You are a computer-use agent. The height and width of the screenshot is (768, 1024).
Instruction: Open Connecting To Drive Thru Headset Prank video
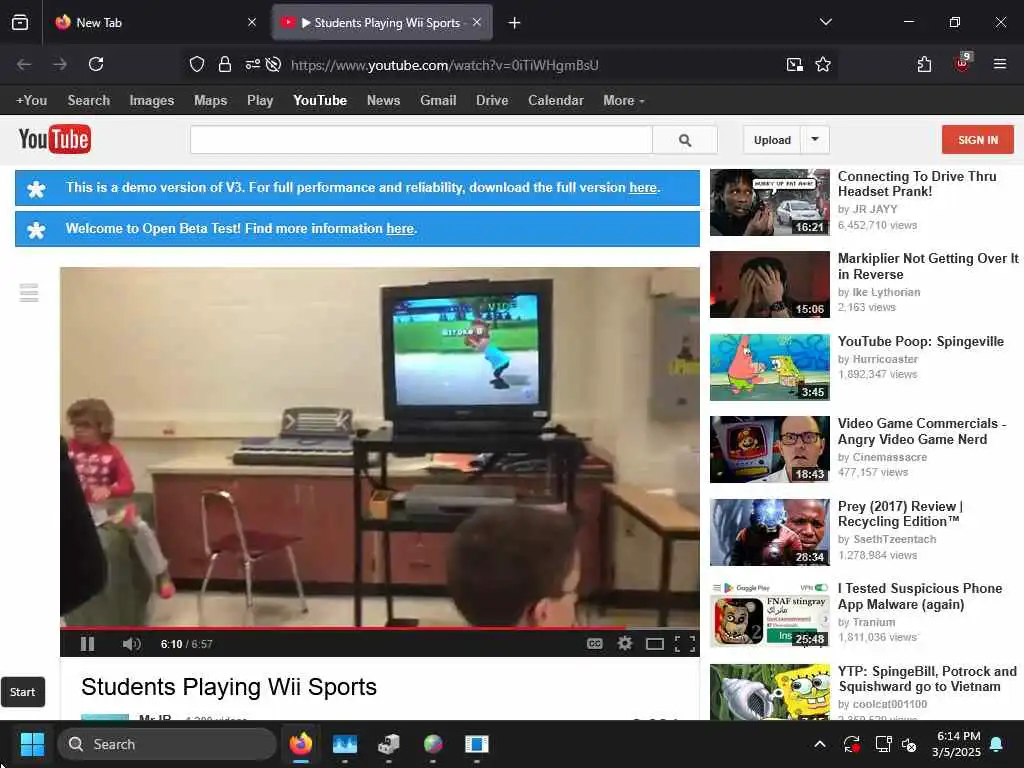[917, 184]
